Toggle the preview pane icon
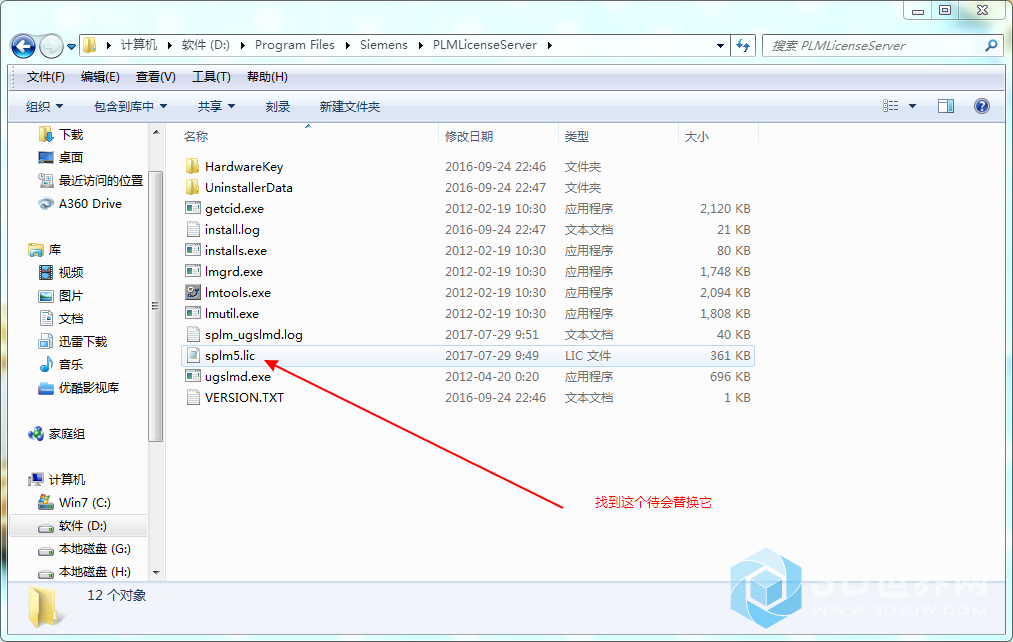Viewport: 1013px width, 642px height. point(946,106)
